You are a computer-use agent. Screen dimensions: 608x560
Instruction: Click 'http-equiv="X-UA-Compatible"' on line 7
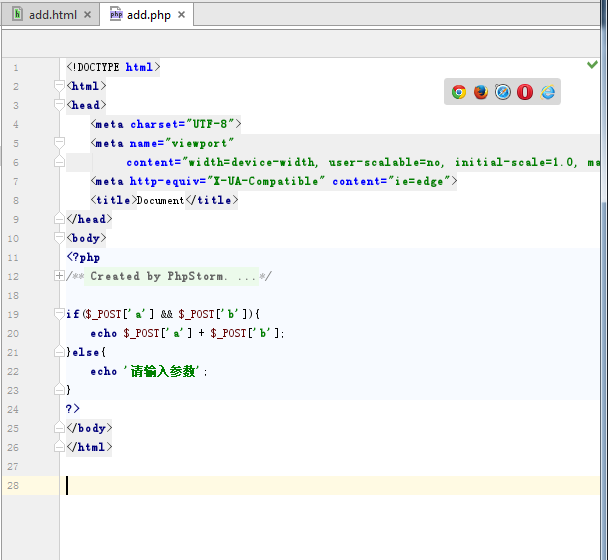coord(227,181)
